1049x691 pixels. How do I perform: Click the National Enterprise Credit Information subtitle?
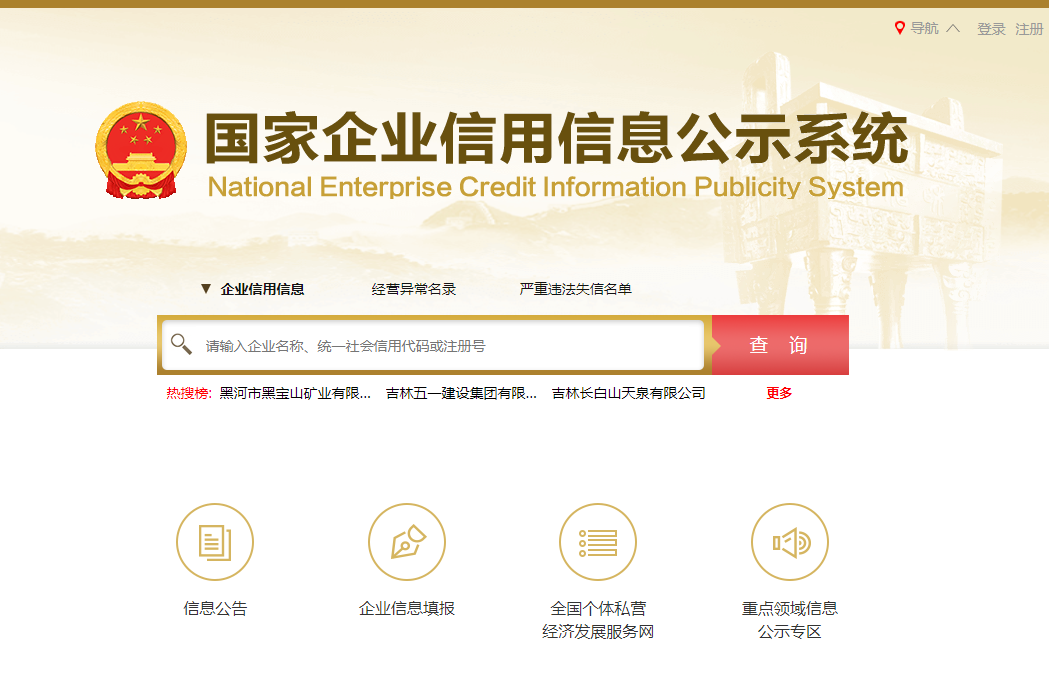tap(555, 187)
